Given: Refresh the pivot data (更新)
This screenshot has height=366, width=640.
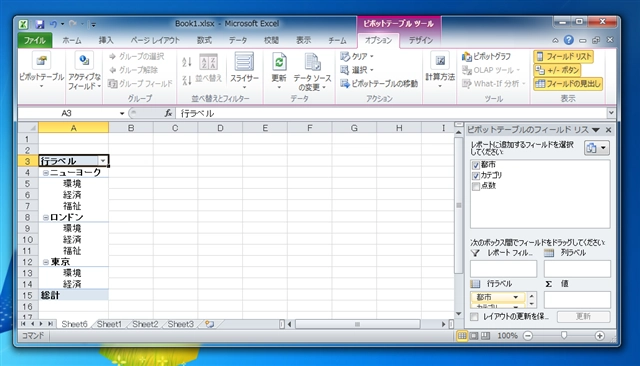Looking at the screenshot, I should pos(279,70).
